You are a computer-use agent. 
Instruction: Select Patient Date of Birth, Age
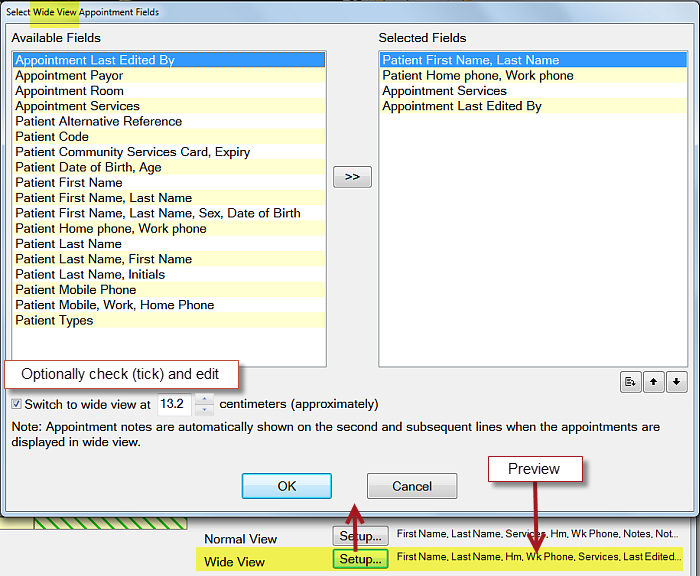pyautogui.click(x=169, y=167)
